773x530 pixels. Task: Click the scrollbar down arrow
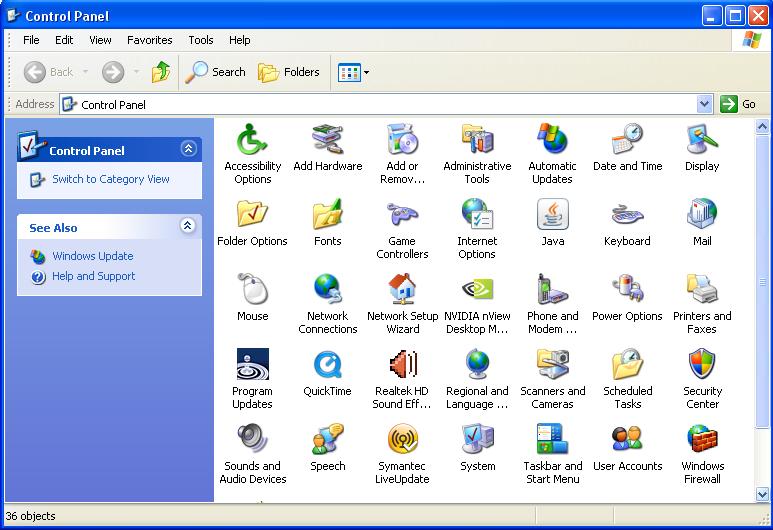point(762,494)
